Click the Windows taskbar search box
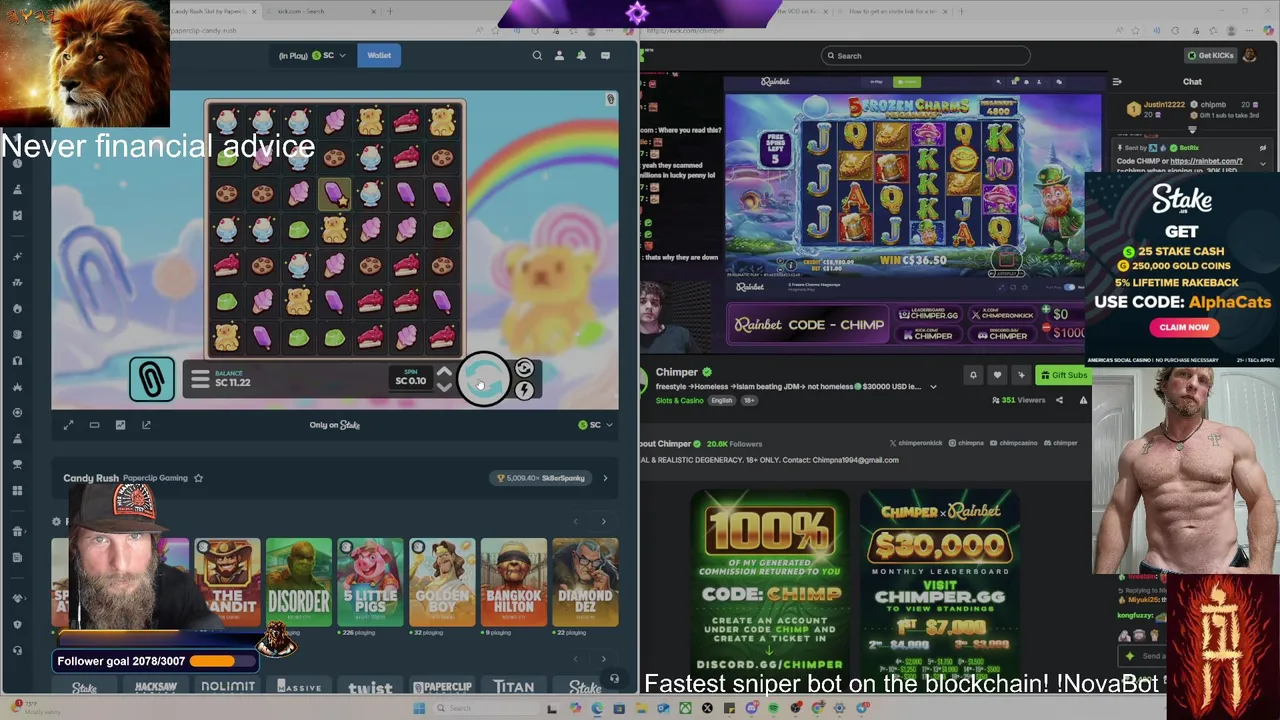This screenshot has width=1280, height=720. pyautogui.click(x=485, y=708)
